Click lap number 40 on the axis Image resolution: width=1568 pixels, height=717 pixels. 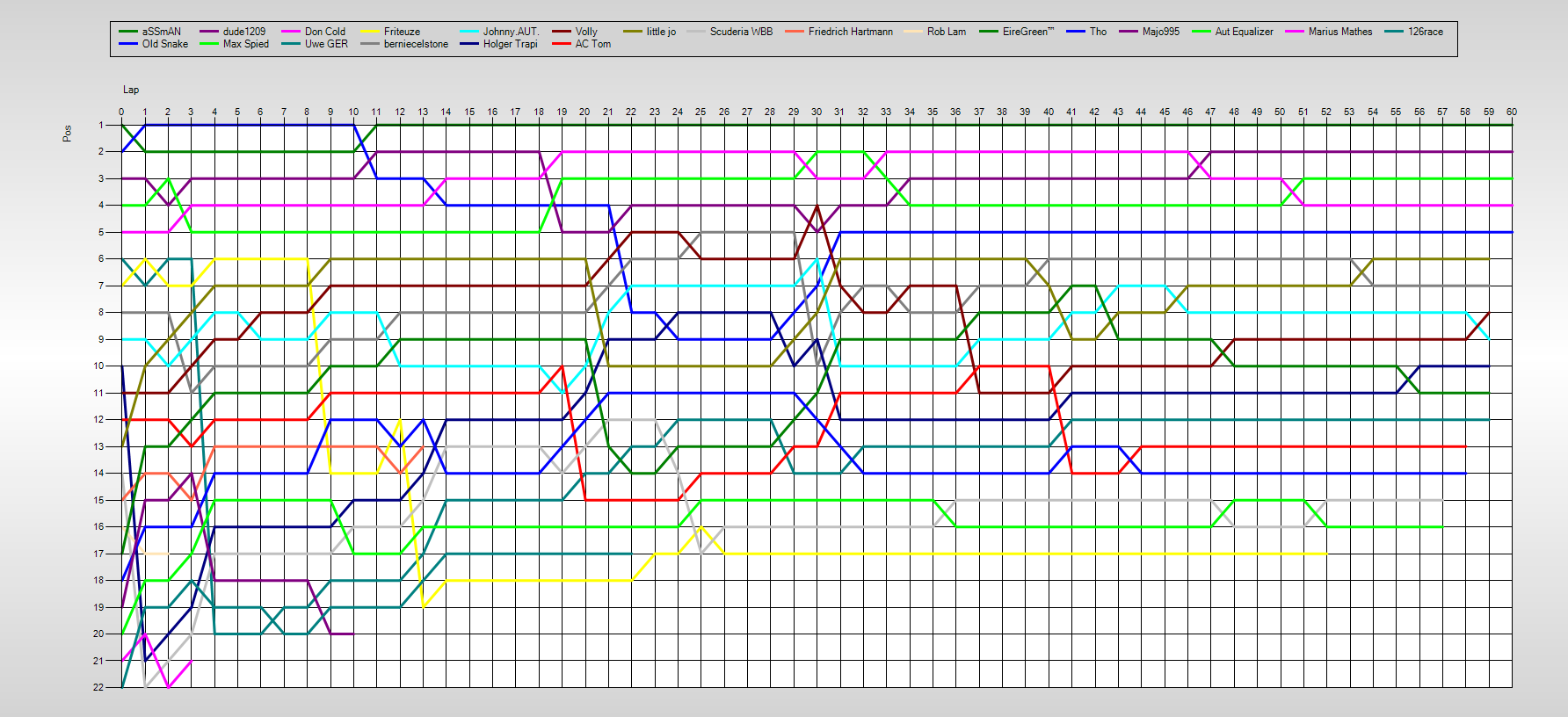[1049, 112]
